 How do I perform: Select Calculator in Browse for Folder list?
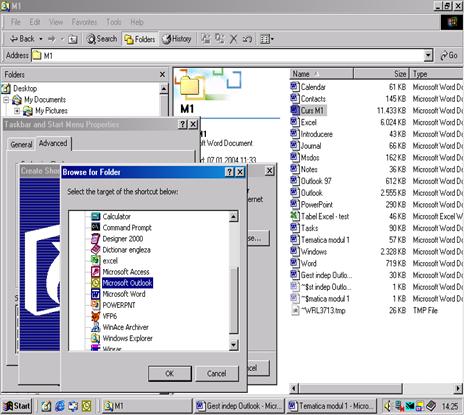point(116,216)
